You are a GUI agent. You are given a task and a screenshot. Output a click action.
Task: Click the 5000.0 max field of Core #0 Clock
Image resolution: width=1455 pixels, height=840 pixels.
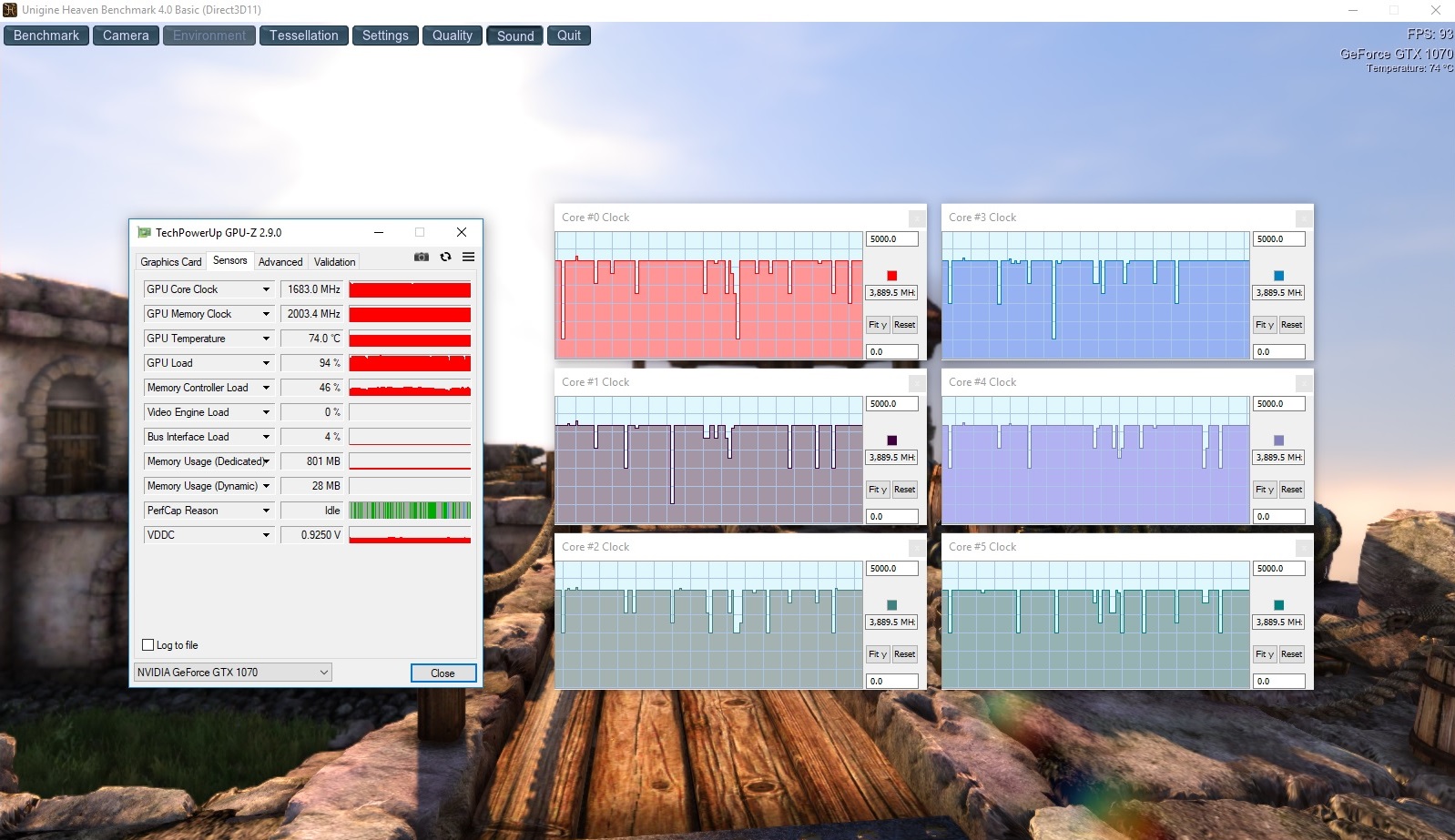(891, 239)
